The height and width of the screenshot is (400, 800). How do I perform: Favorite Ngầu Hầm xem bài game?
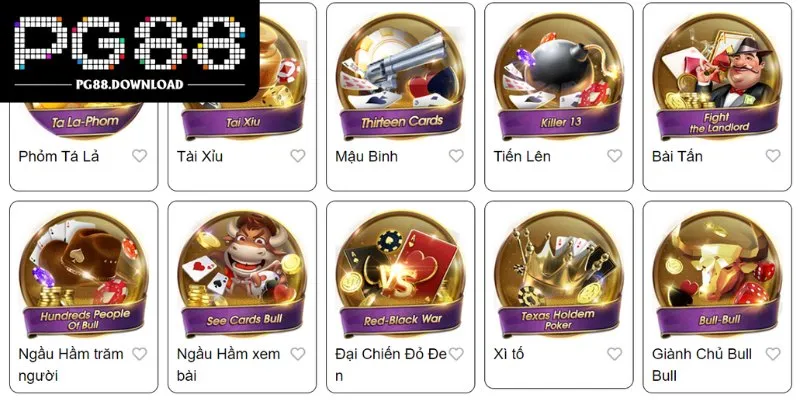298,354
